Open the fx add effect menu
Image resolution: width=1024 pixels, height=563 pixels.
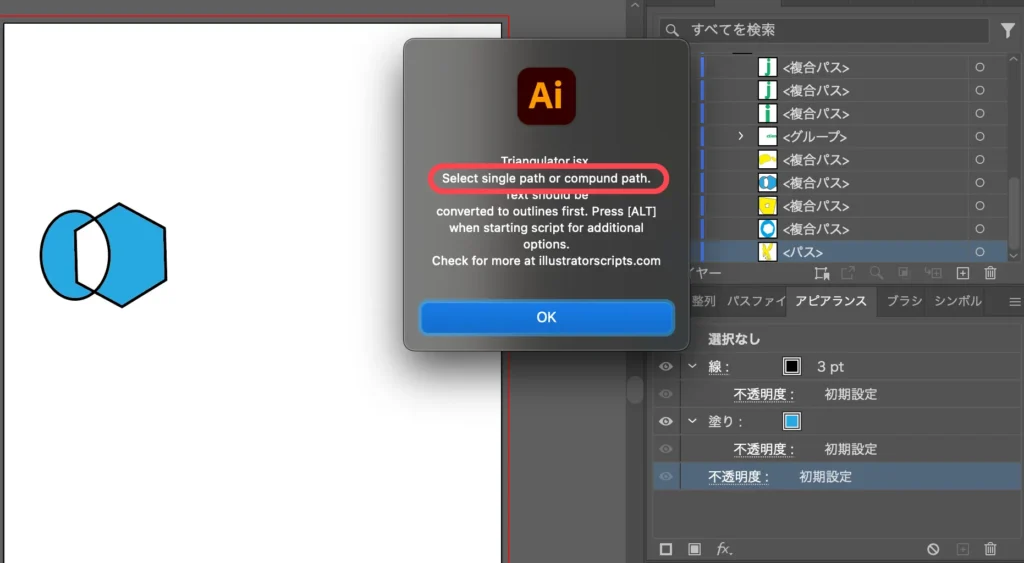[724, 549]
